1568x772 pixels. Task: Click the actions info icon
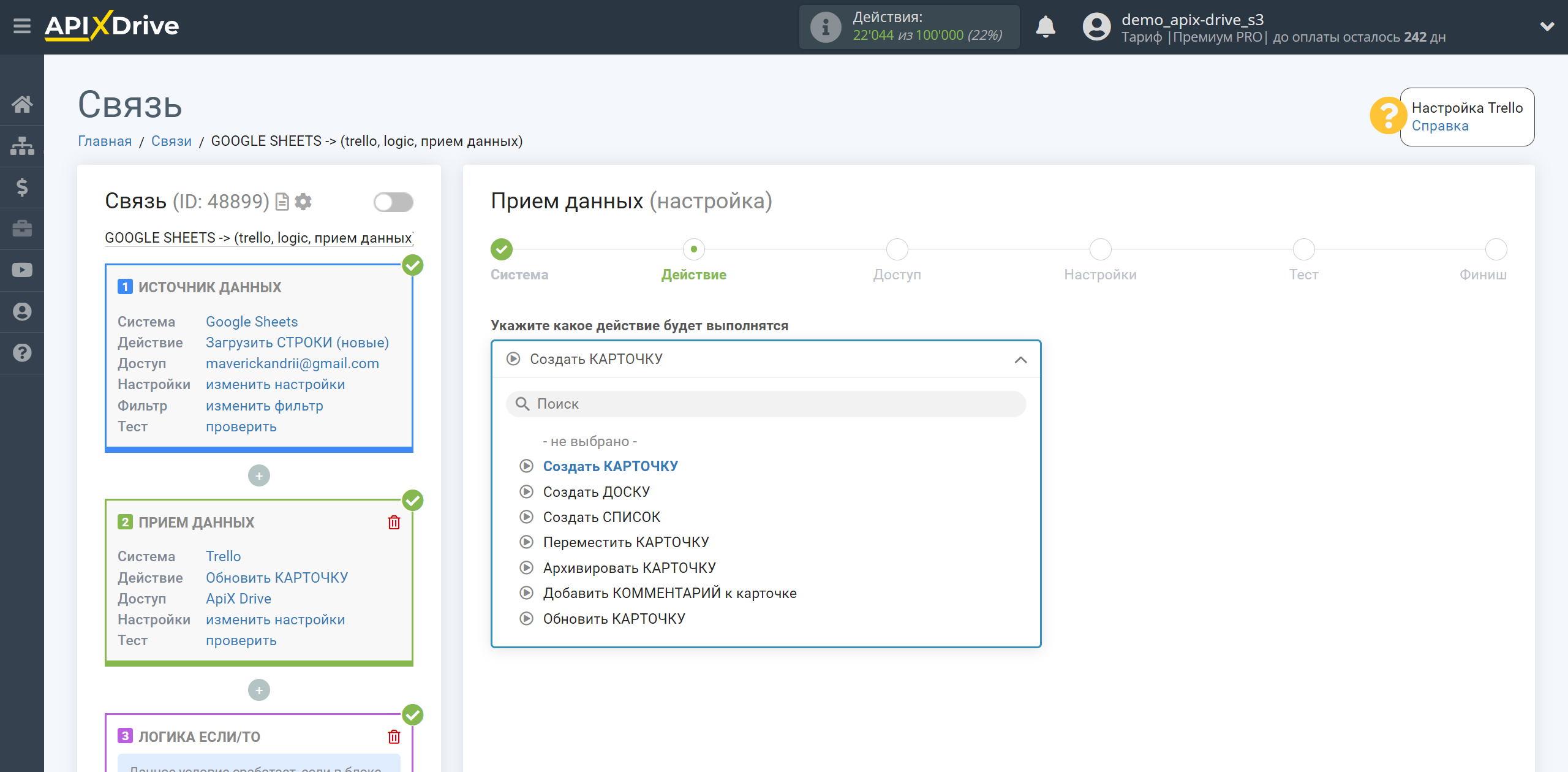826,27
